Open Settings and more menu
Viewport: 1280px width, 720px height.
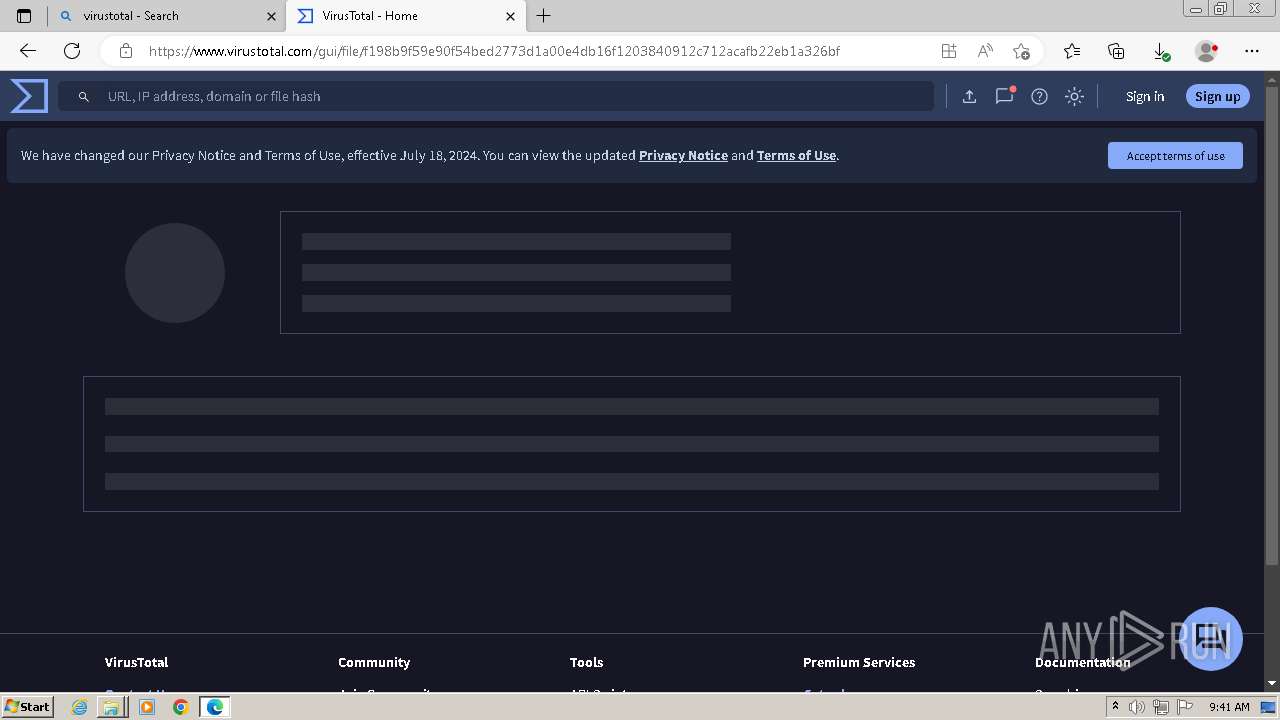click(1252, 51)
